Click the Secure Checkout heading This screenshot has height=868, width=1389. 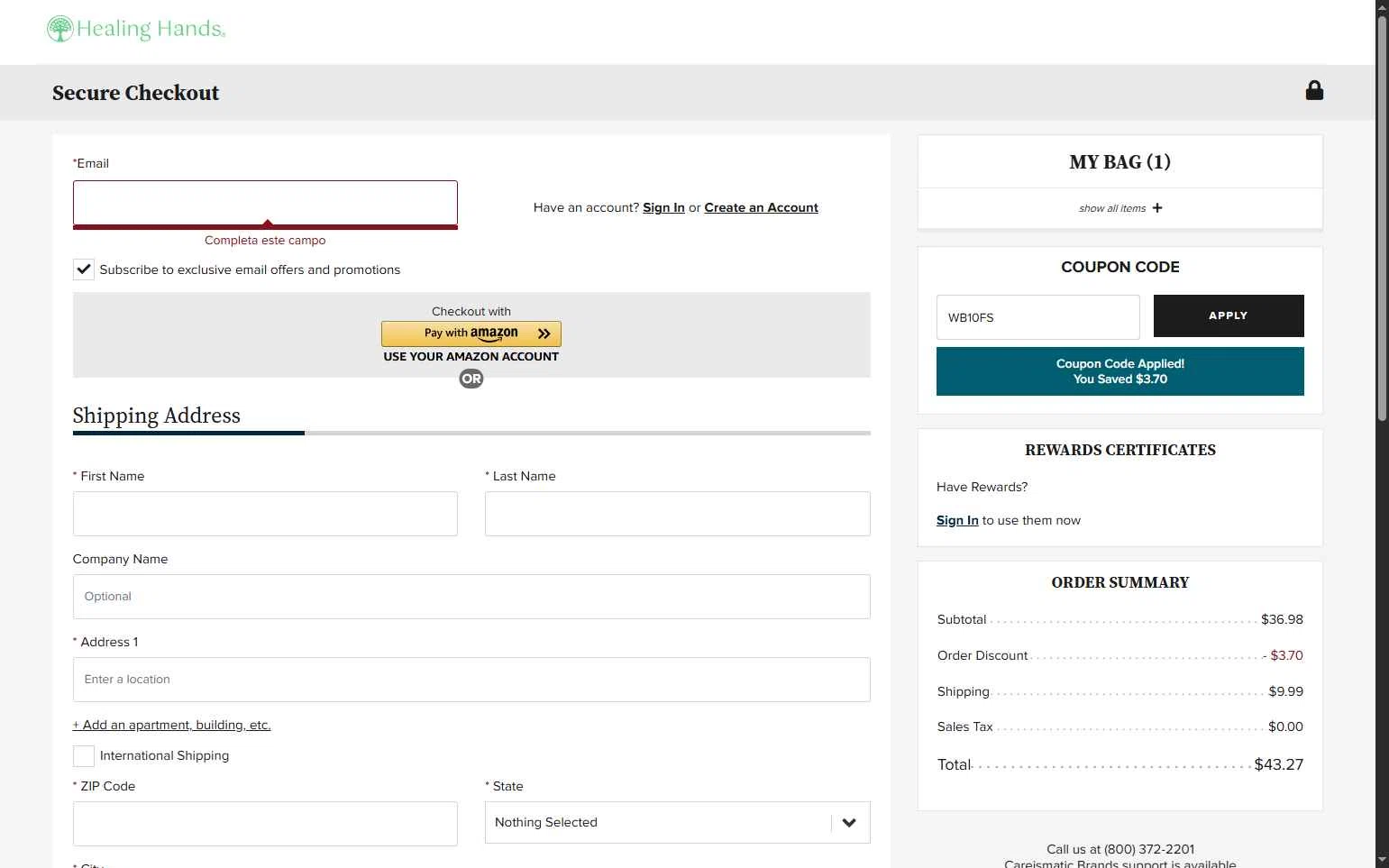(136, 93)
